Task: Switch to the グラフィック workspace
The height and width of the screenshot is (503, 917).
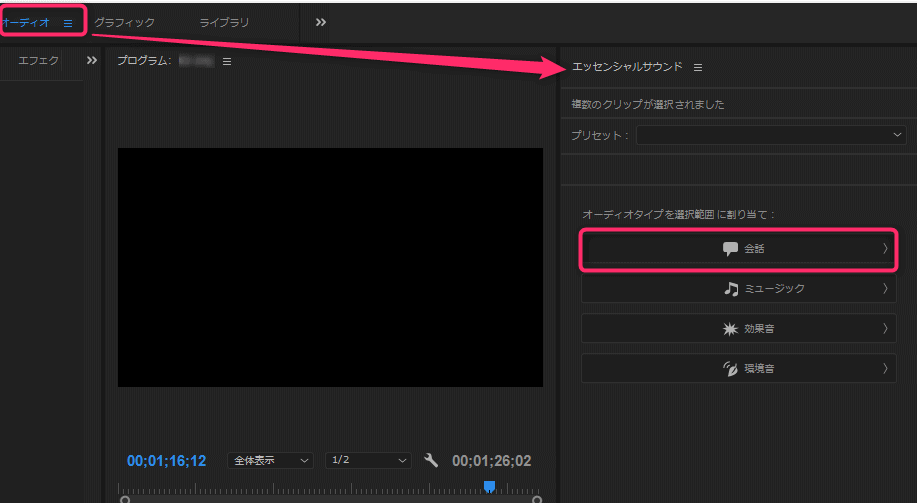Action: [124, 23]
